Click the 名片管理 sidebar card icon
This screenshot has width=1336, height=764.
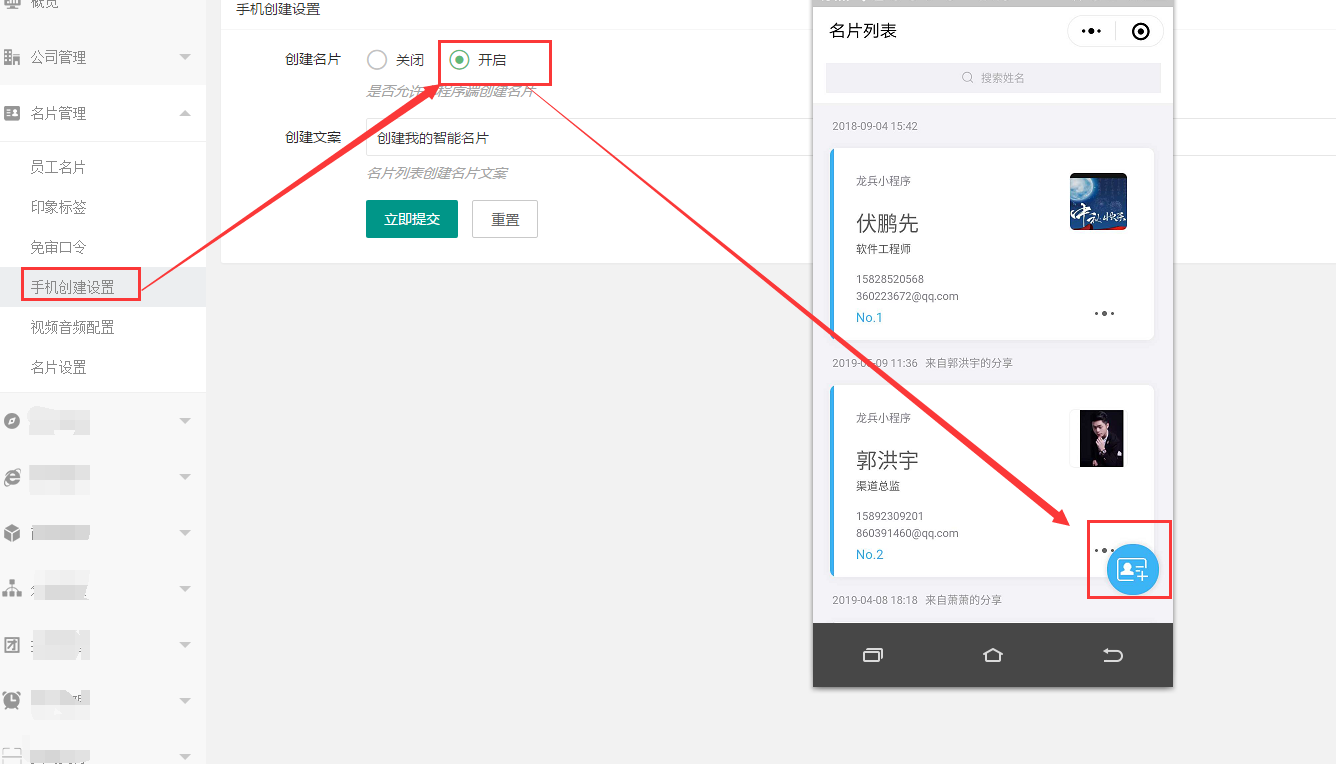click(12, 113)
